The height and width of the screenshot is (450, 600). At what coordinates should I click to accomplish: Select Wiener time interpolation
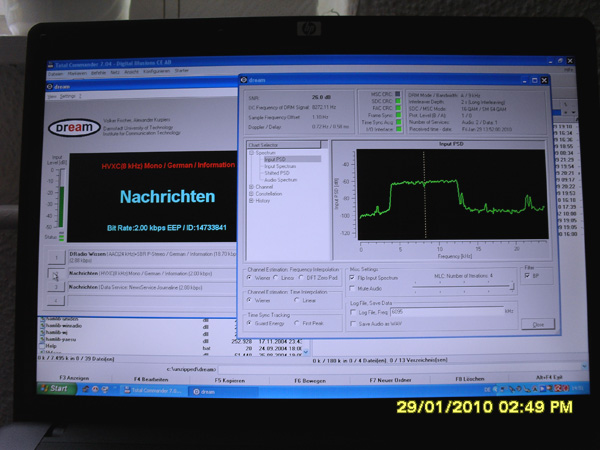click(x=249, y=300)
